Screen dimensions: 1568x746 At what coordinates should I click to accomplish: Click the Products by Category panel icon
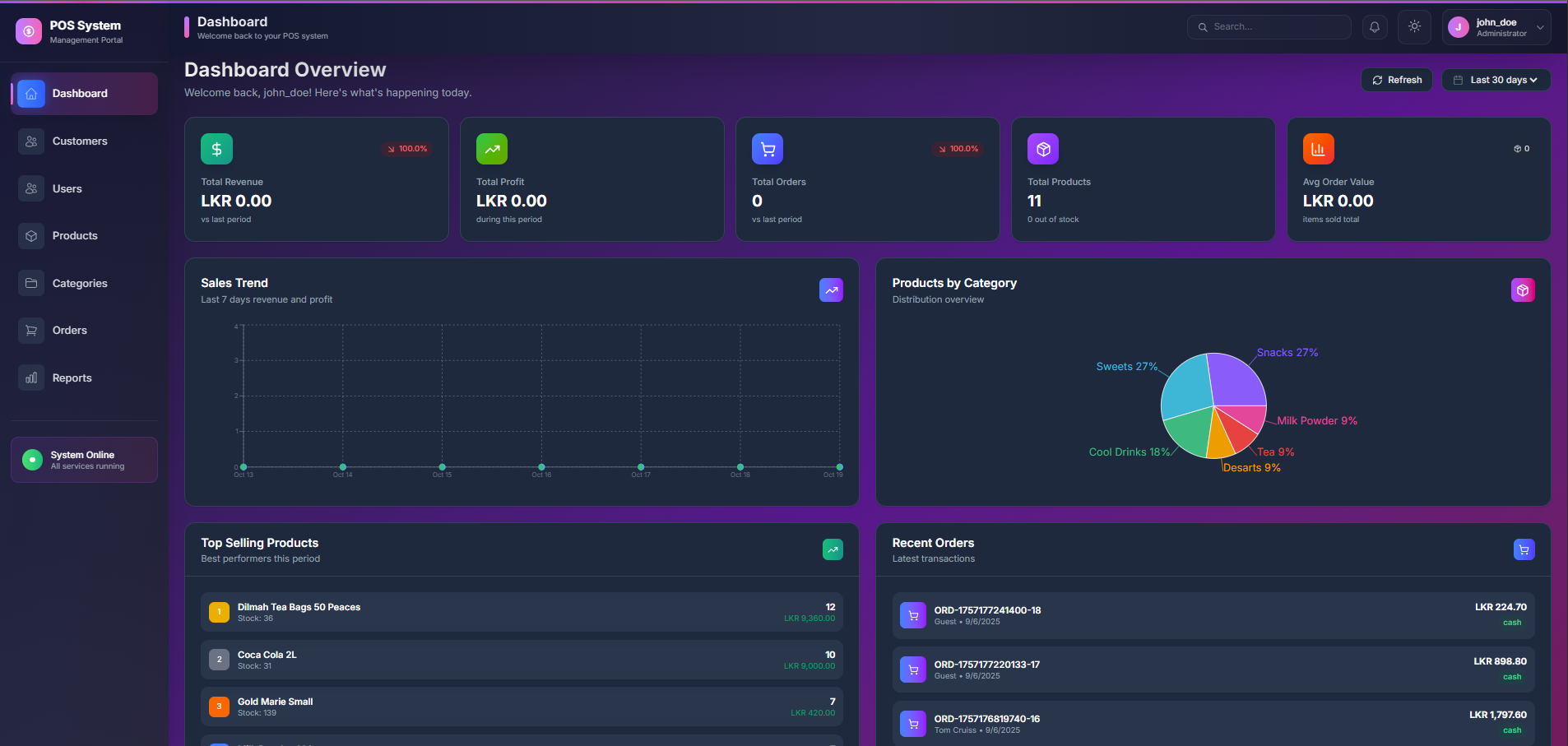1523,290
